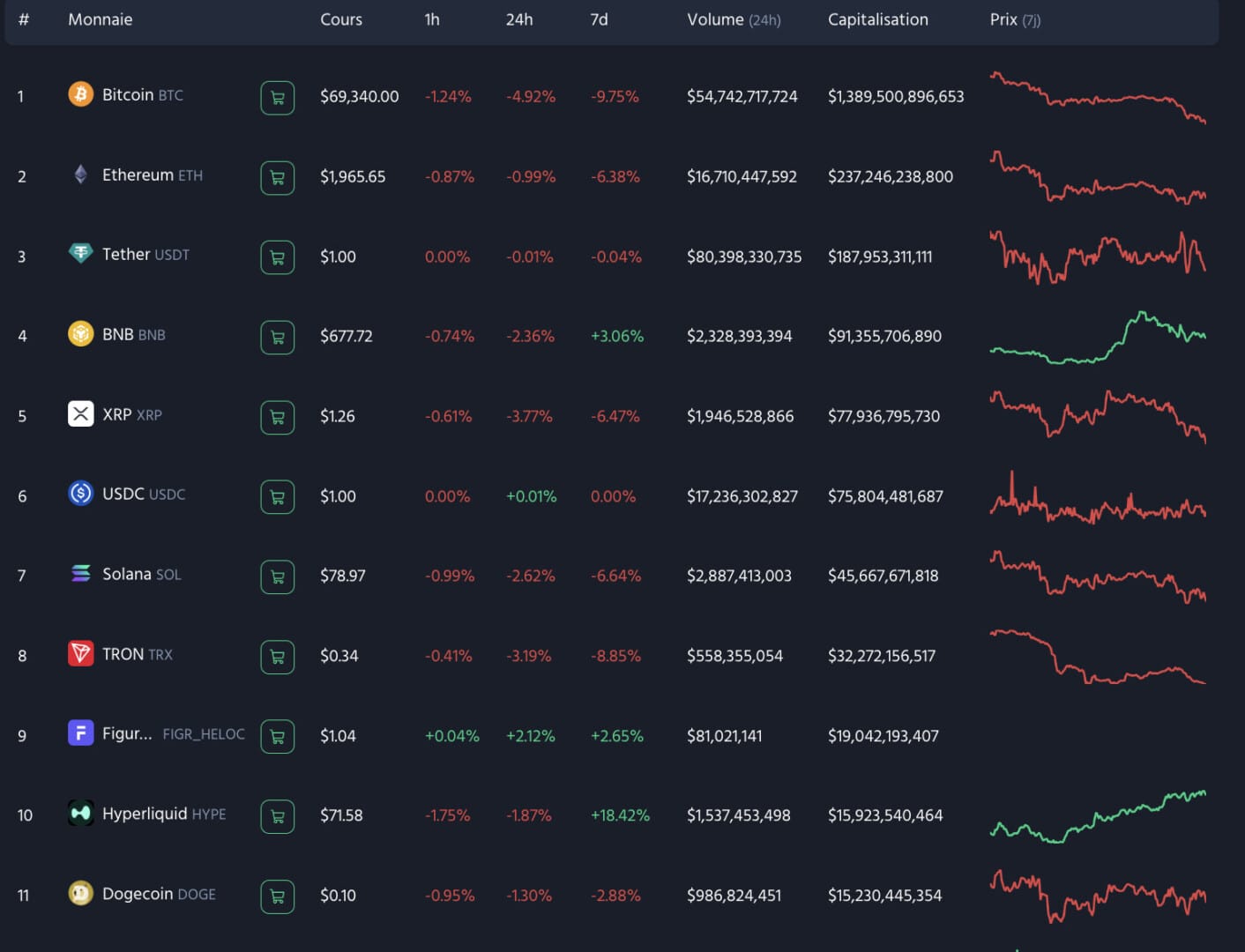The width and height of the screenshot is (1245, 952).
Task: Open Tether's 7-day price sparkline
Action: coord(1098,257)
